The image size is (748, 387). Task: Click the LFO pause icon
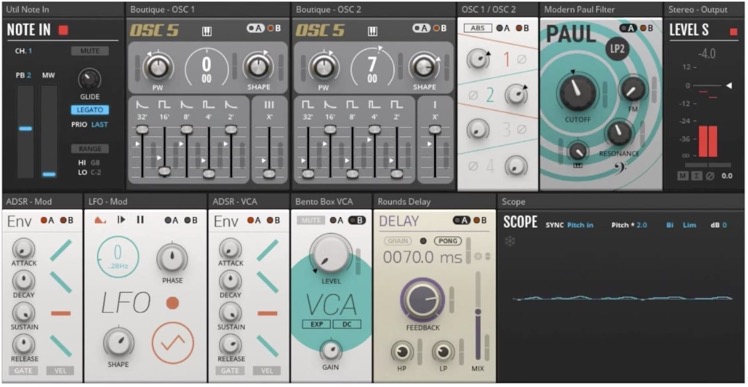pyautogui.click(x=140, y=220)
